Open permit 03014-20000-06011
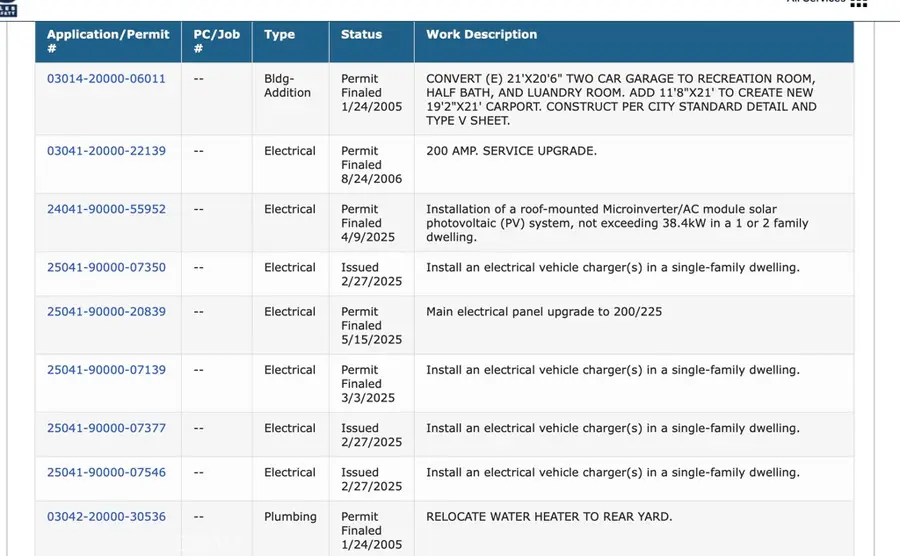Viewport: 900px width, 556px height. pyautogui.click(x=106, y=79)
